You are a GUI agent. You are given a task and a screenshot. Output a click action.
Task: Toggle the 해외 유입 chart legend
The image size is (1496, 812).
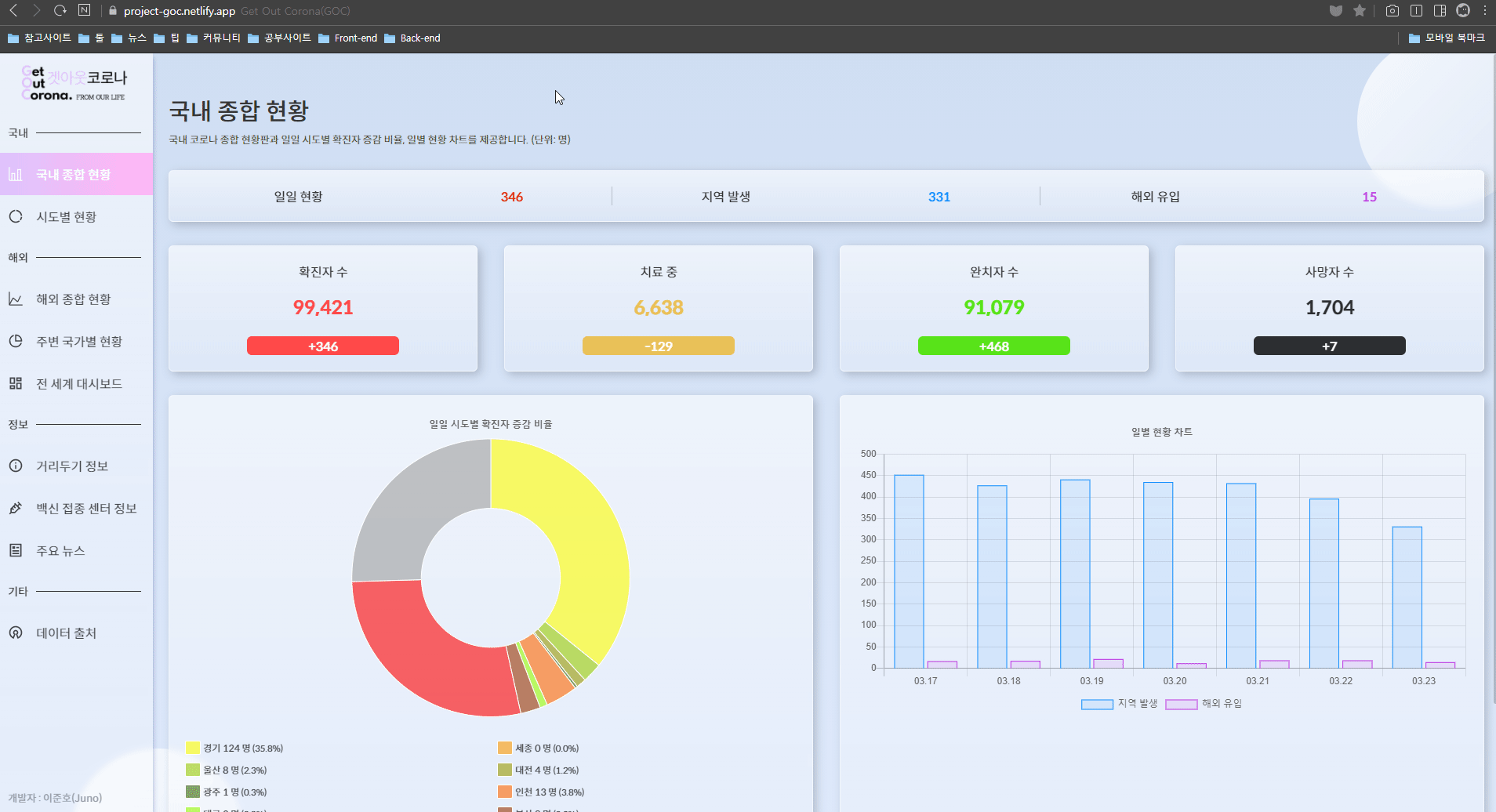point(1204,704)
